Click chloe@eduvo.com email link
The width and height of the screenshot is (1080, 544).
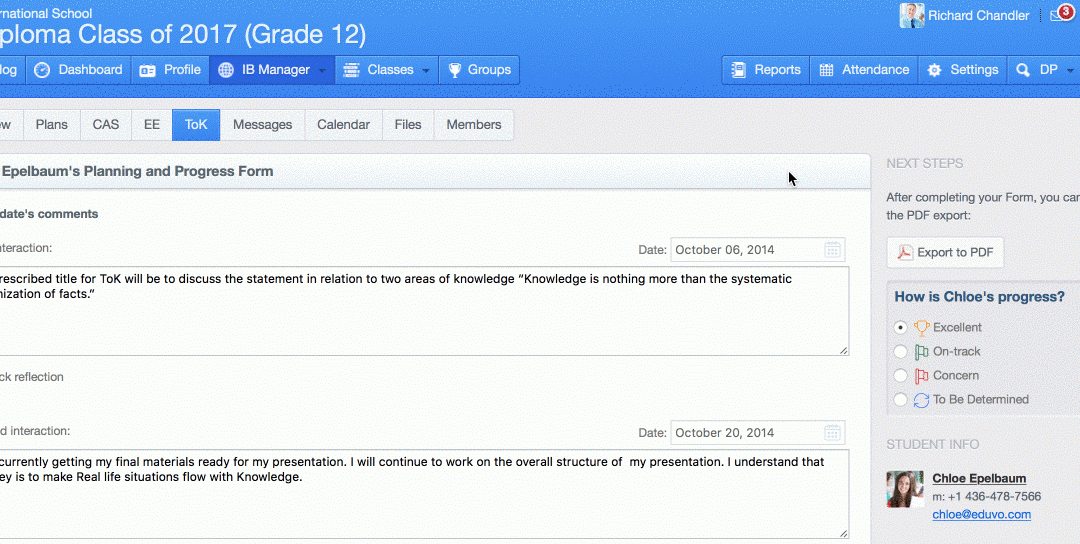tap(982, 514)
